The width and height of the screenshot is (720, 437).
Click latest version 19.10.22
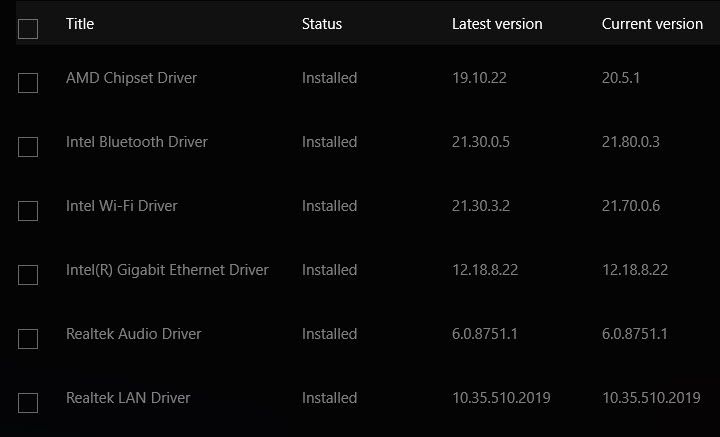pyautogui.click(x=479, y=78)
